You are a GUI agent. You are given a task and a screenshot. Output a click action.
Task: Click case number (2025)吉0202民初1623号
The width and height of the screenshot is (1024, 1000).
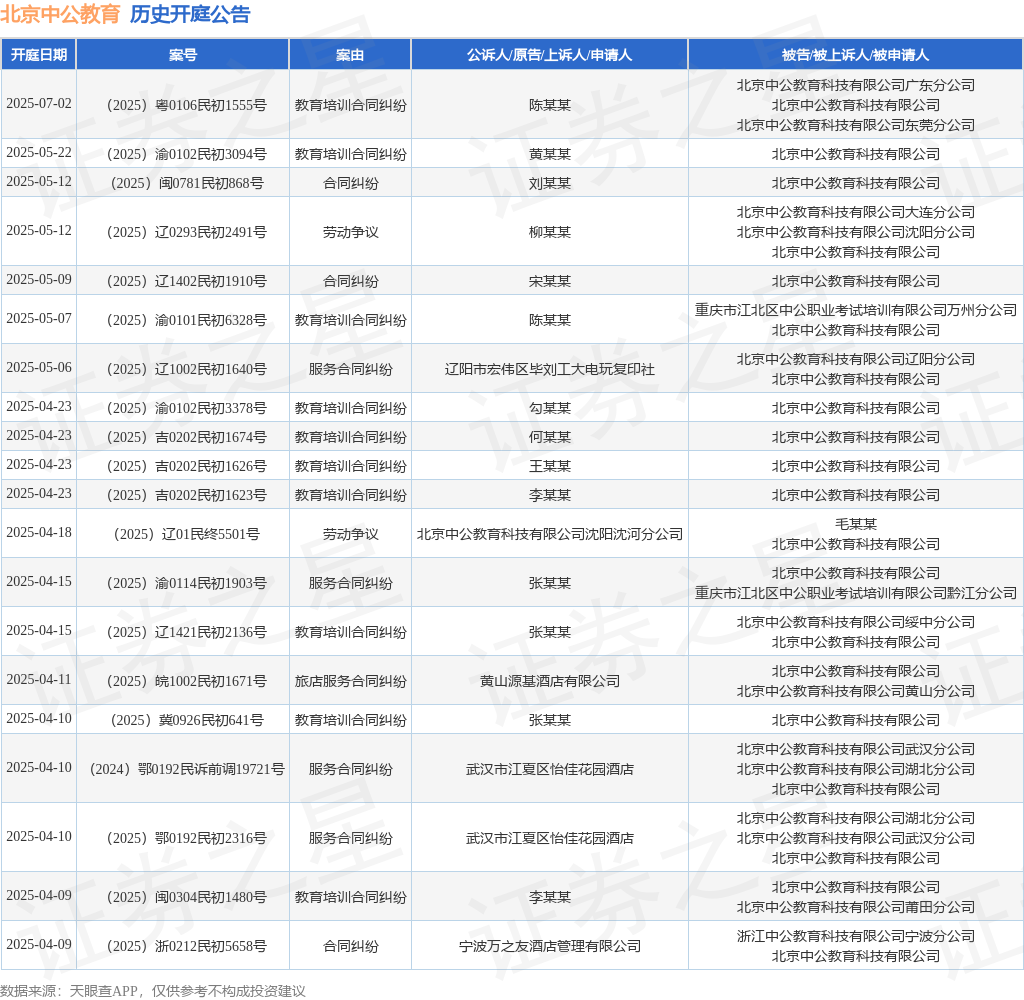pyautogui.click(x=186, y=495)
